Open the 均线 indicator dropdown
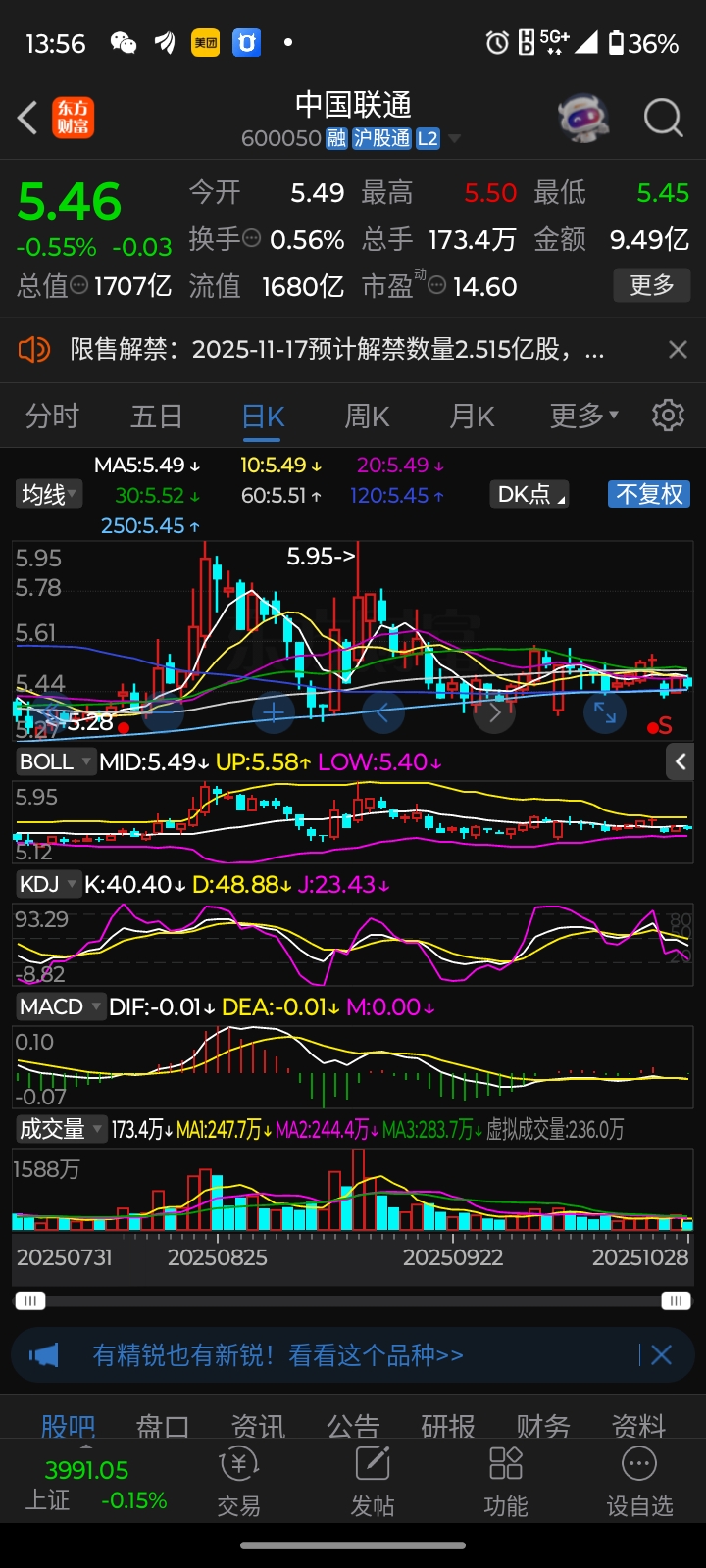 48,495
